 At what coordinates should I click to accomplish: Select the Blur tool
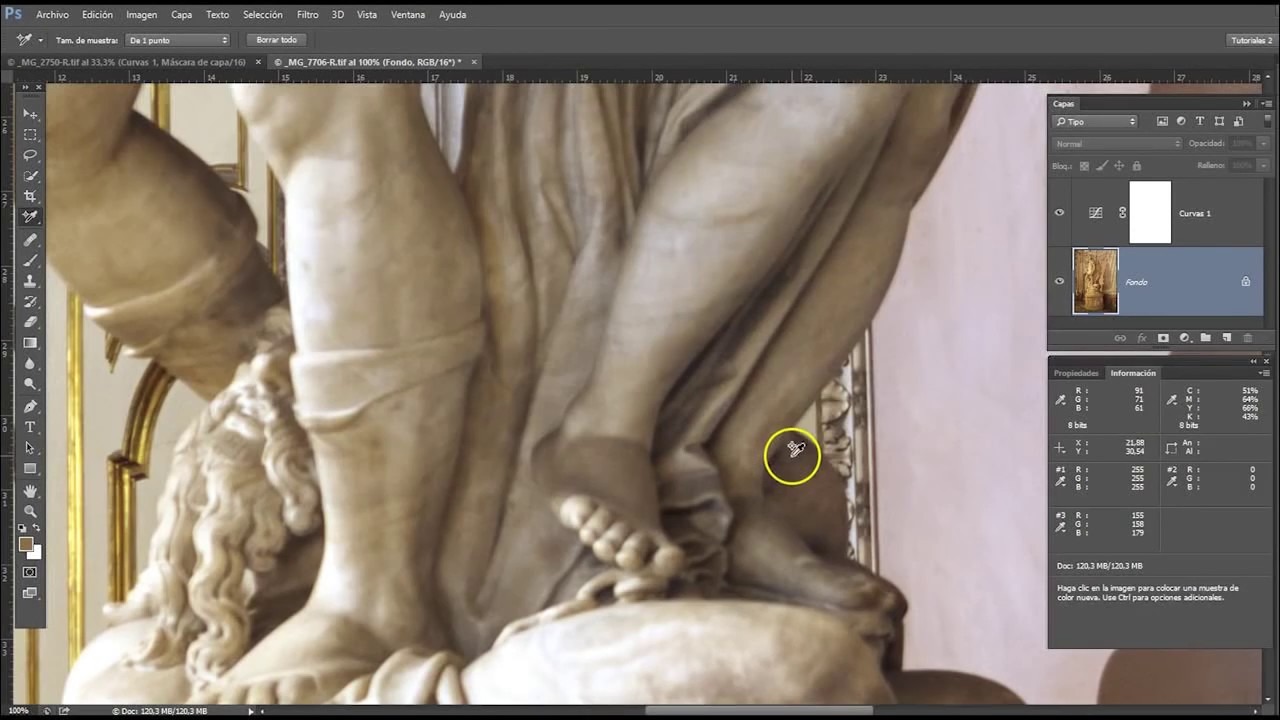coord(30,363)
